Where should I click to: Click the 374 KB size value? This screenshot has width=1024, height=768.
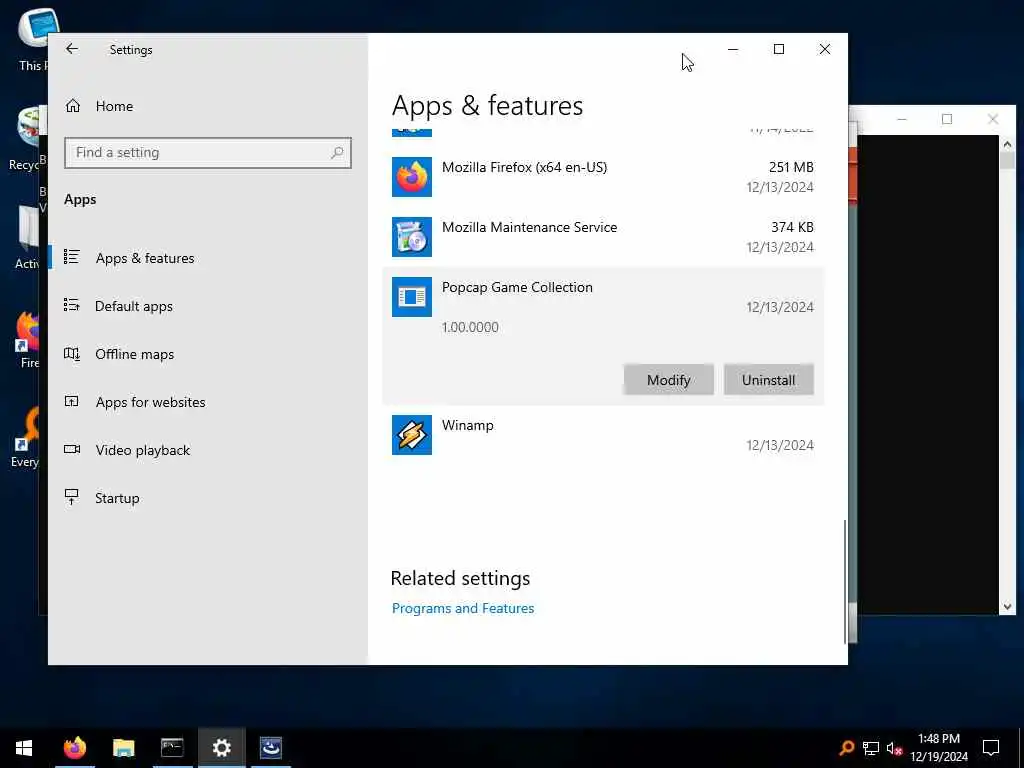pyautogui.click(x=792, y=227)
